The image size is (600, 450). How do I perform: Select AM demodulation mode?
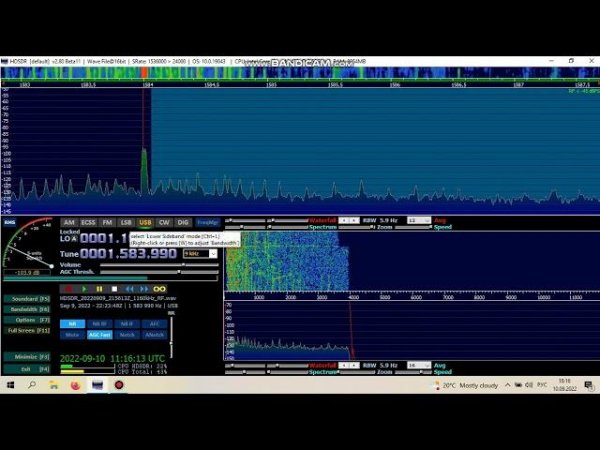(x=69, y=222)
